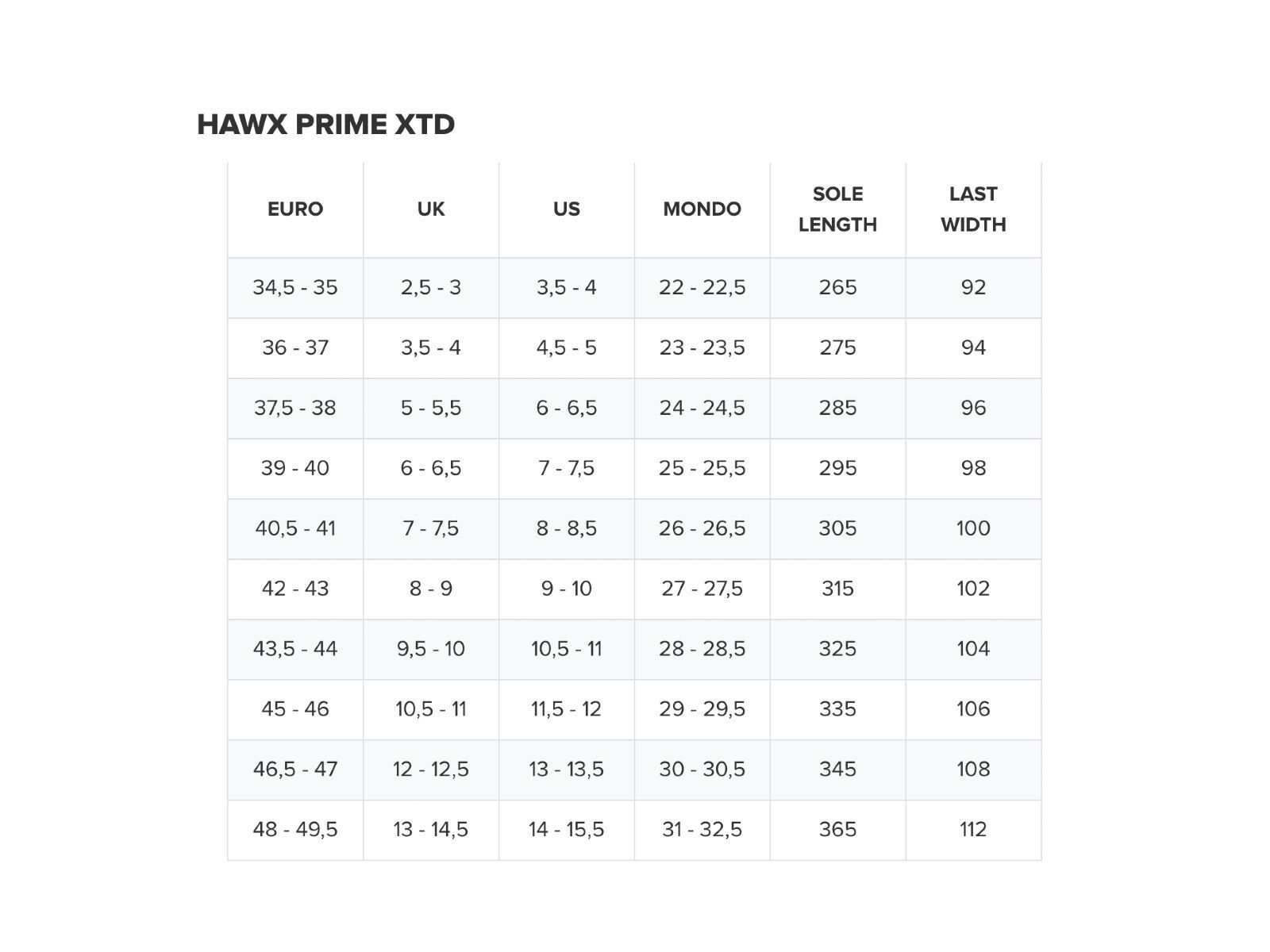The image size is (1270, 952).
Task: Click last width value 112
Action: (973, 830)
